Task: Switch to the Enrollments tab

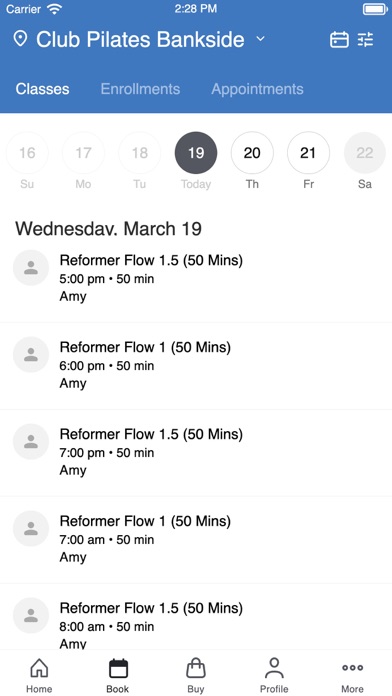Action: click(x=140, y=89)
